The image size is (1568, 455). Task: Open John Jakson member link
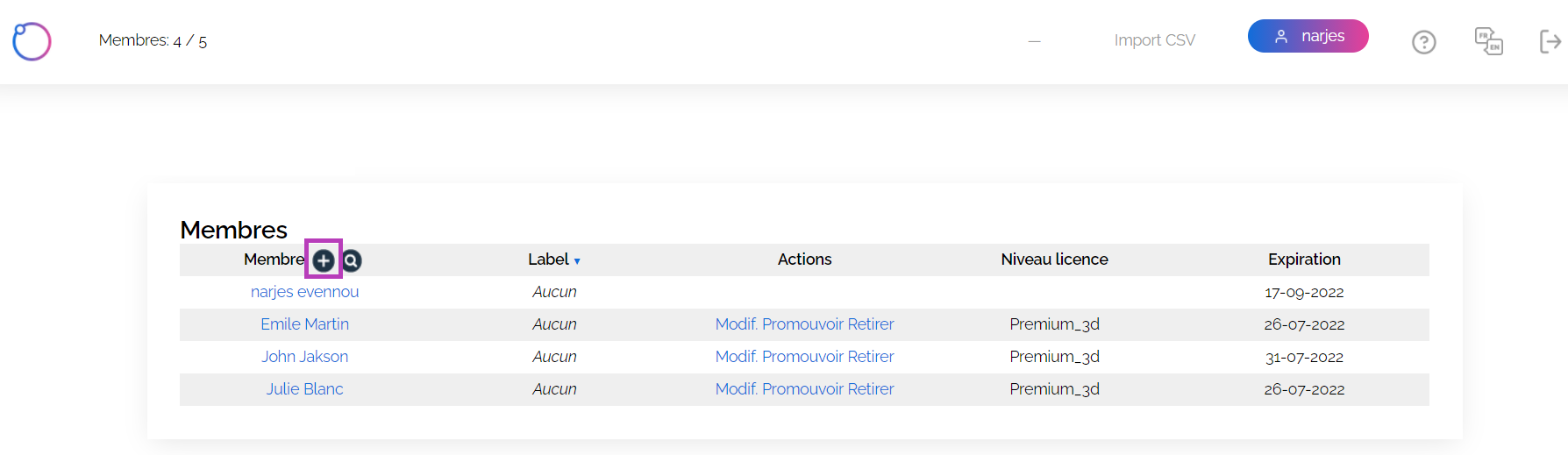pos(304,357)
